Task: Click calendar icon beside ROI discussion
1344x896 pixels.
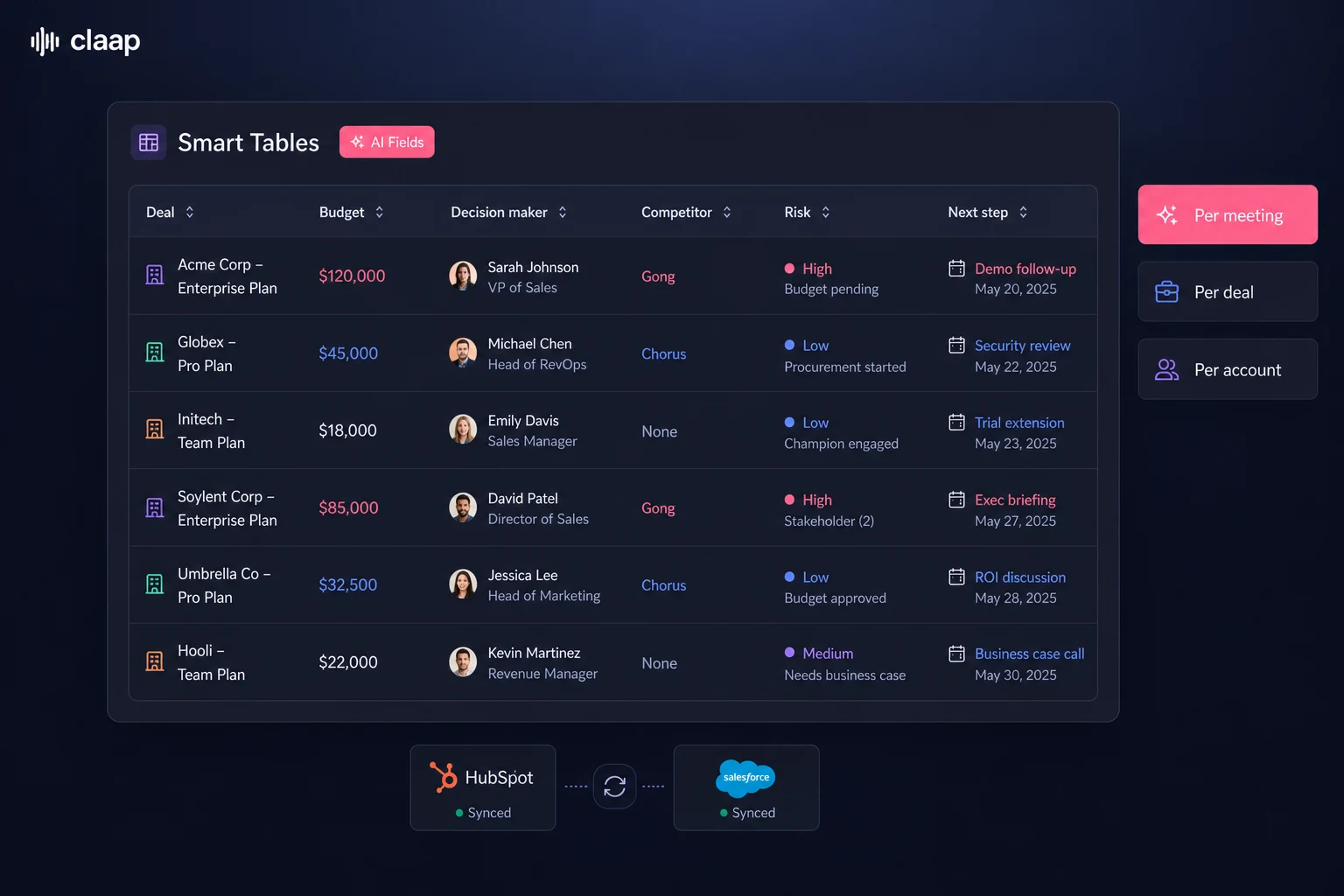Action: click(x=957, y=577)
